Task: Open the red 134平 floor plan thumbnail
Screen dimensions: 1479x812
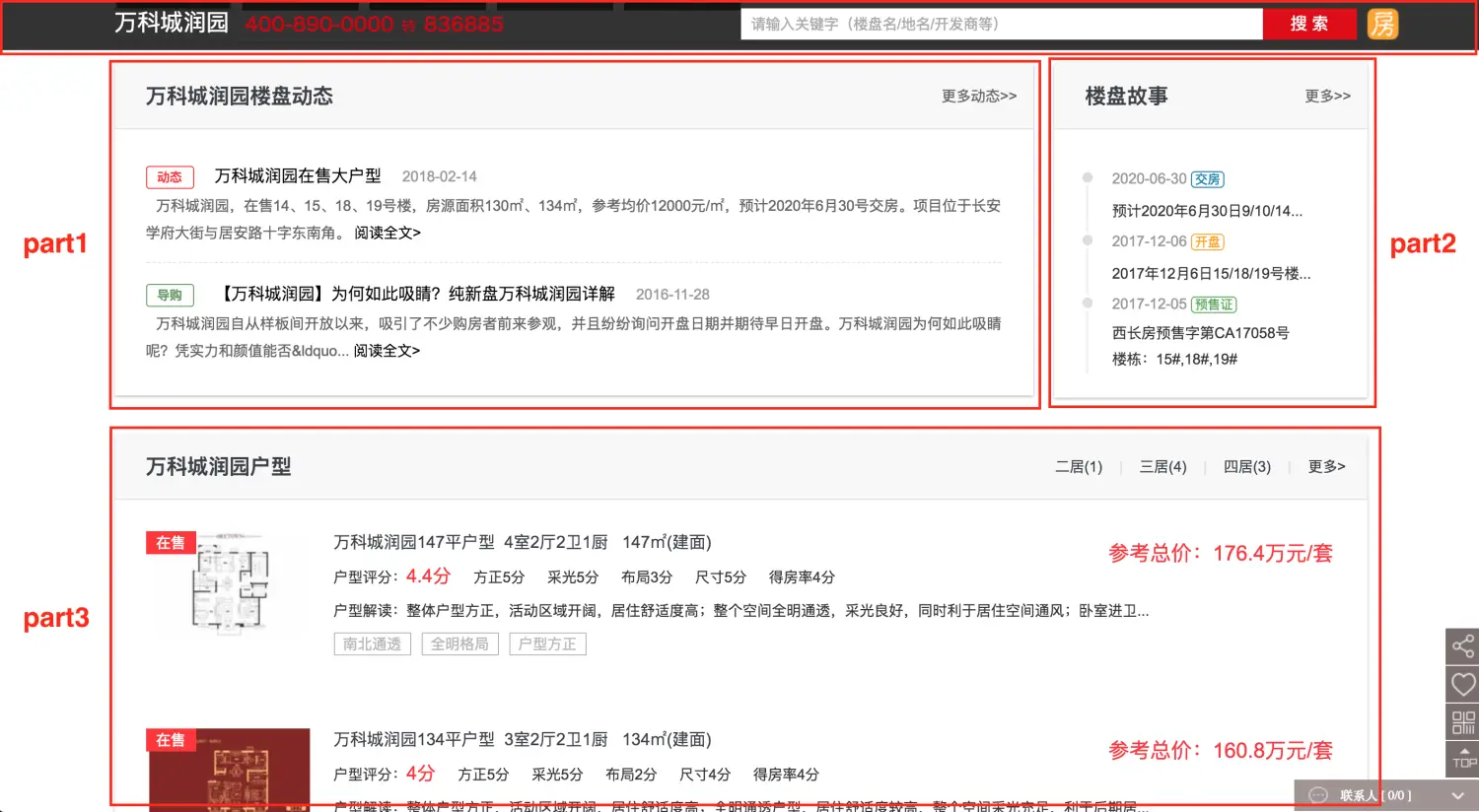Action: coord(229,770)
